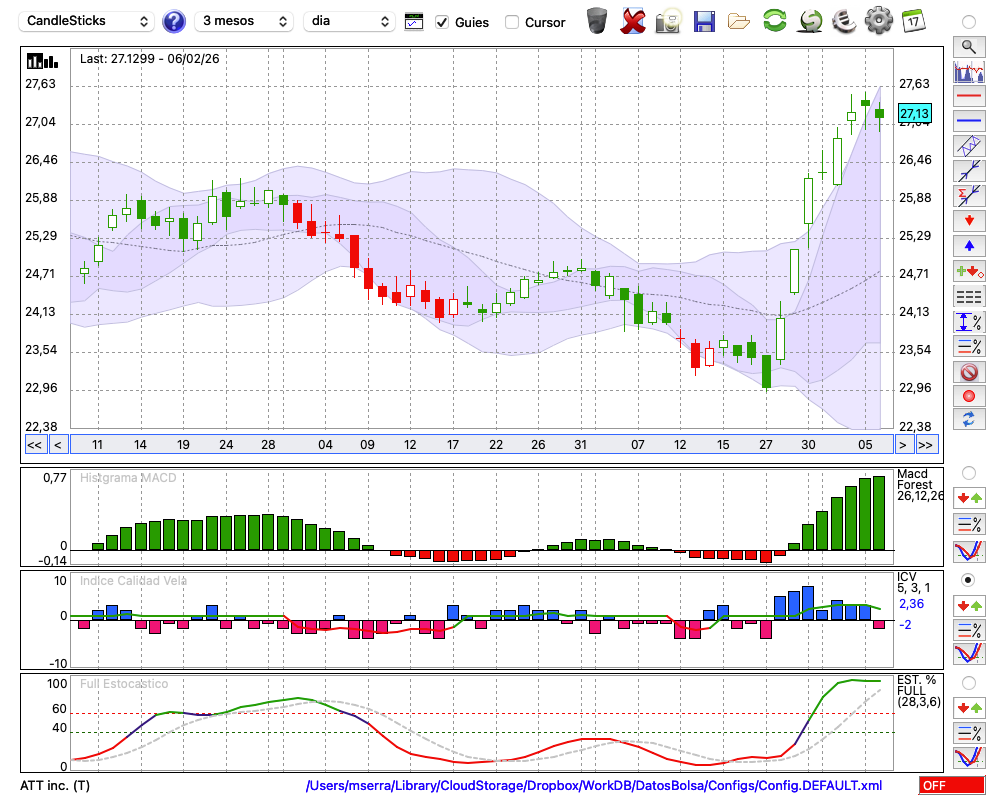Screen dimensions: 1000x800
Task: Enable the Cursor checkbox
Action: pyautogui.click(x=512, y=22)
